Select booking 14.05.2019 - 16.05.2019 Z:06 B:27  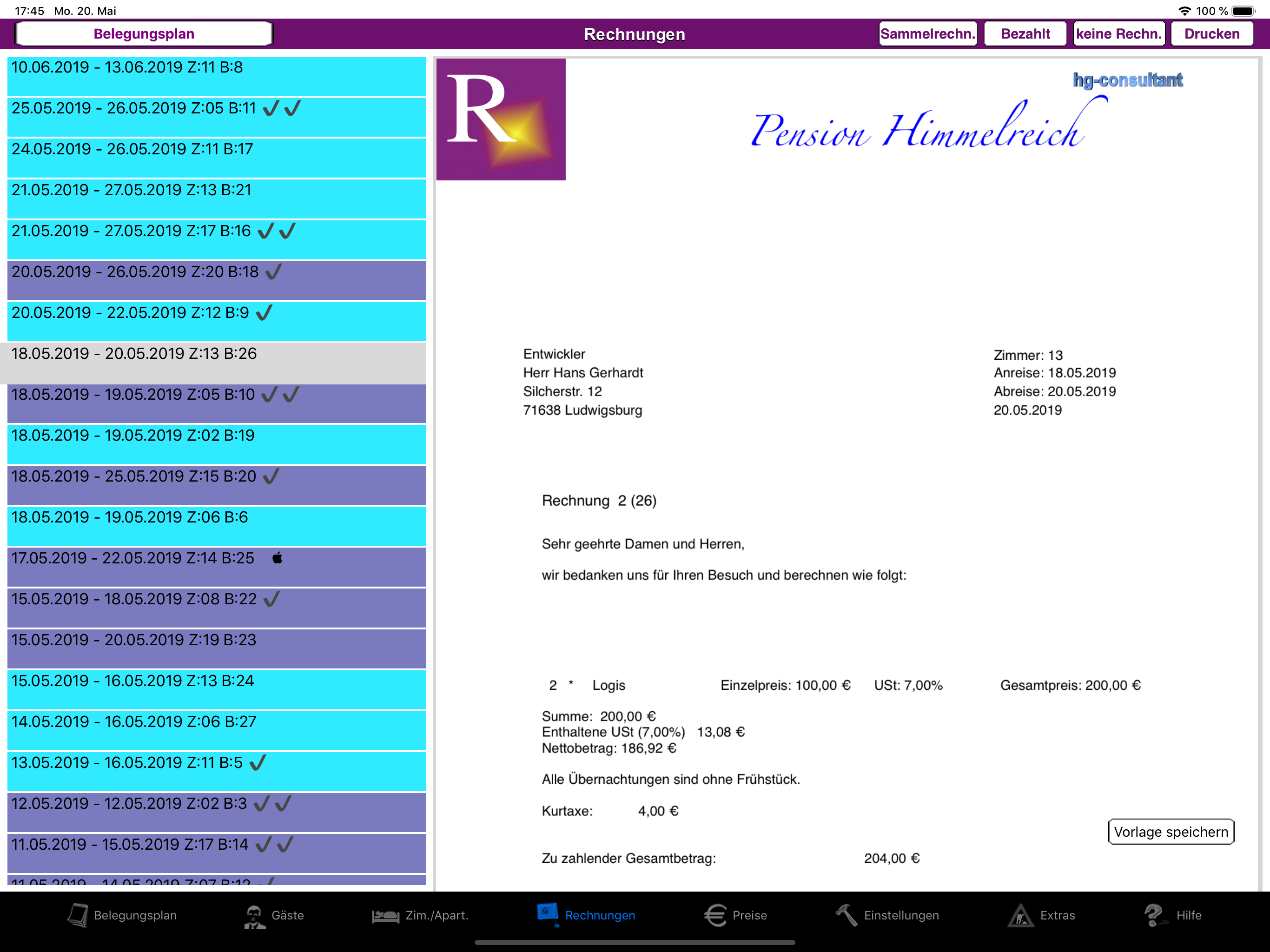coord(217,731)
